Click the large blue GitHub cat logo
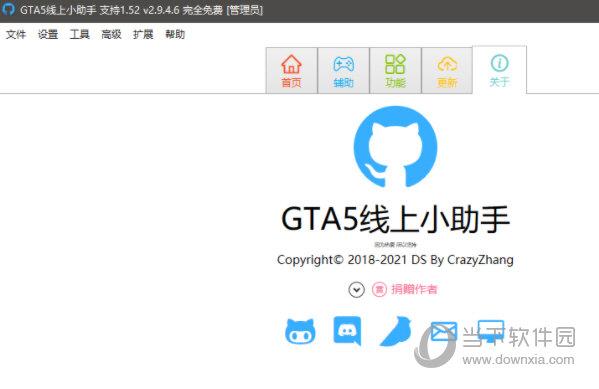Viewport: 599px width, 389px height. click(395, 147)
